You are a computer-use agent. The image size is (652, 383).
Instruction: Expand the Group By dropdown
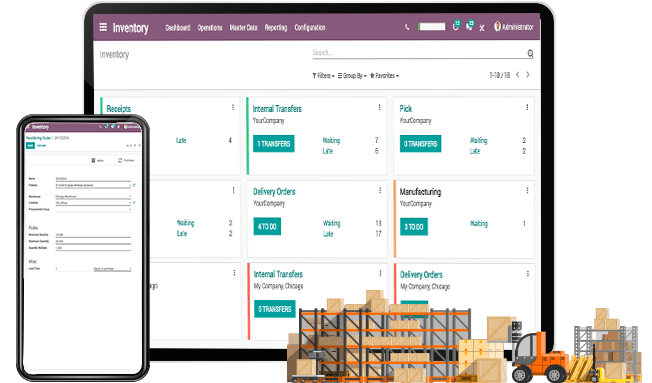point(352,76)
